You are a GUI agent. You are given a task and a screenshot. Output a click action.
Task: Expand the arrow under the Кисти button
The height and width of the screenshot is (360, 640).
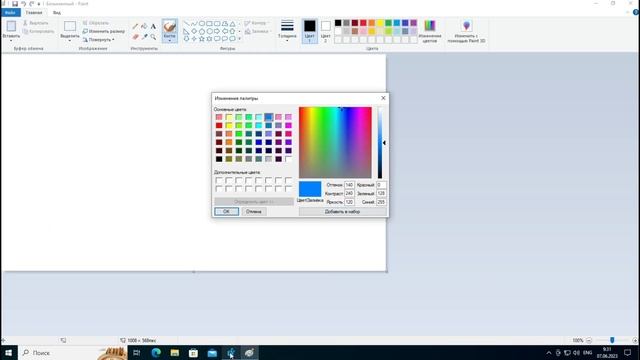coord(169,41)
